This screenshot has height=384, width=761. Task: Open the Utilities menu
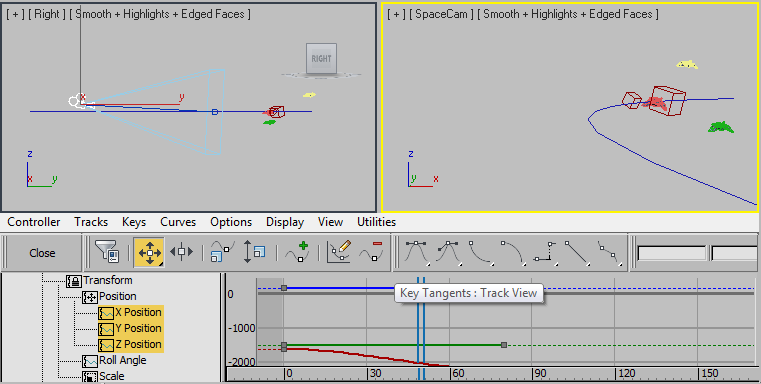pyautogui.click(x=377, y=222)
